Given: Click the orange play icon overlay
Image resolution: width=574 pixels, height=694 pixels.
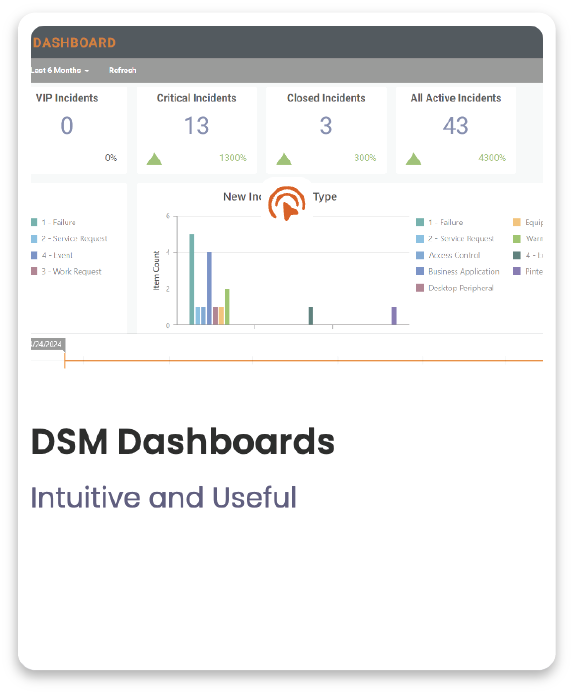Looking at the screenshot, I should (x=287, y=203).
